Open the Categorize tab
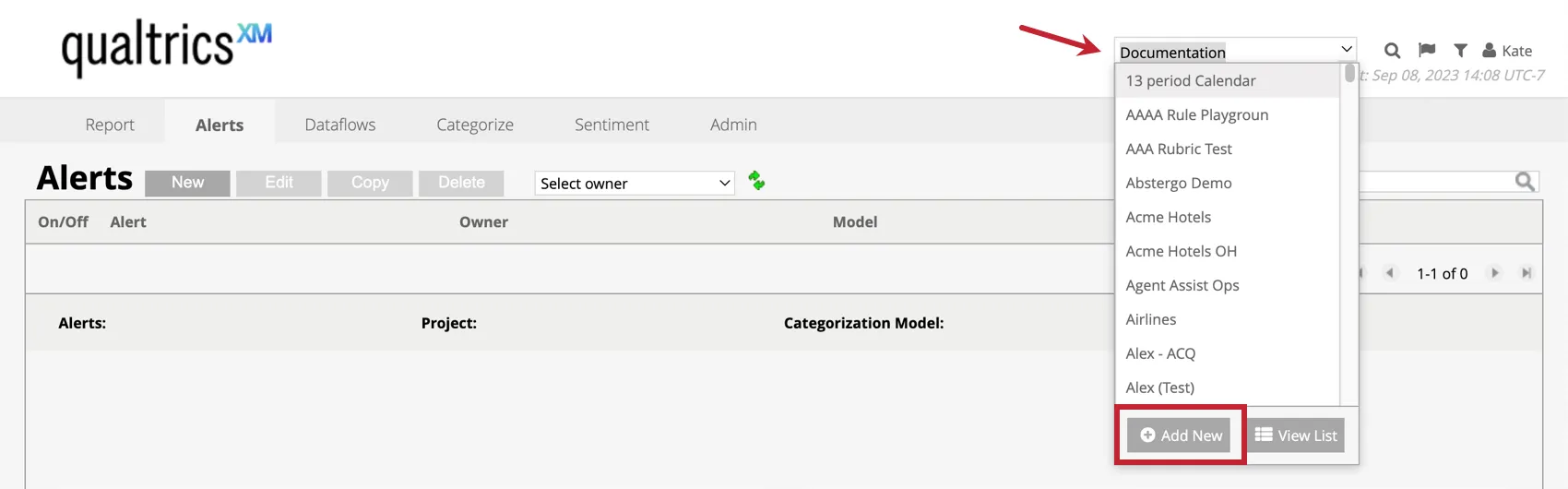The height and width of the screenshot is (489, 1568). 475,125
